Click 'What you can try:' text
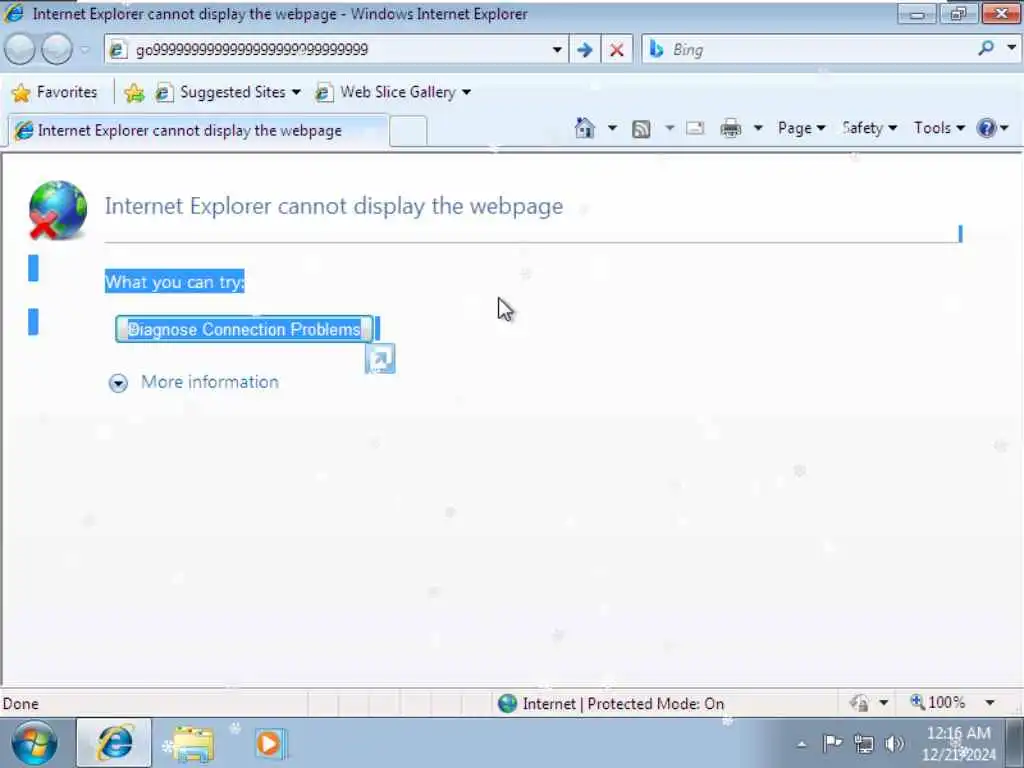The width and height of the screenshot is (1024, 768). point(174,281)
